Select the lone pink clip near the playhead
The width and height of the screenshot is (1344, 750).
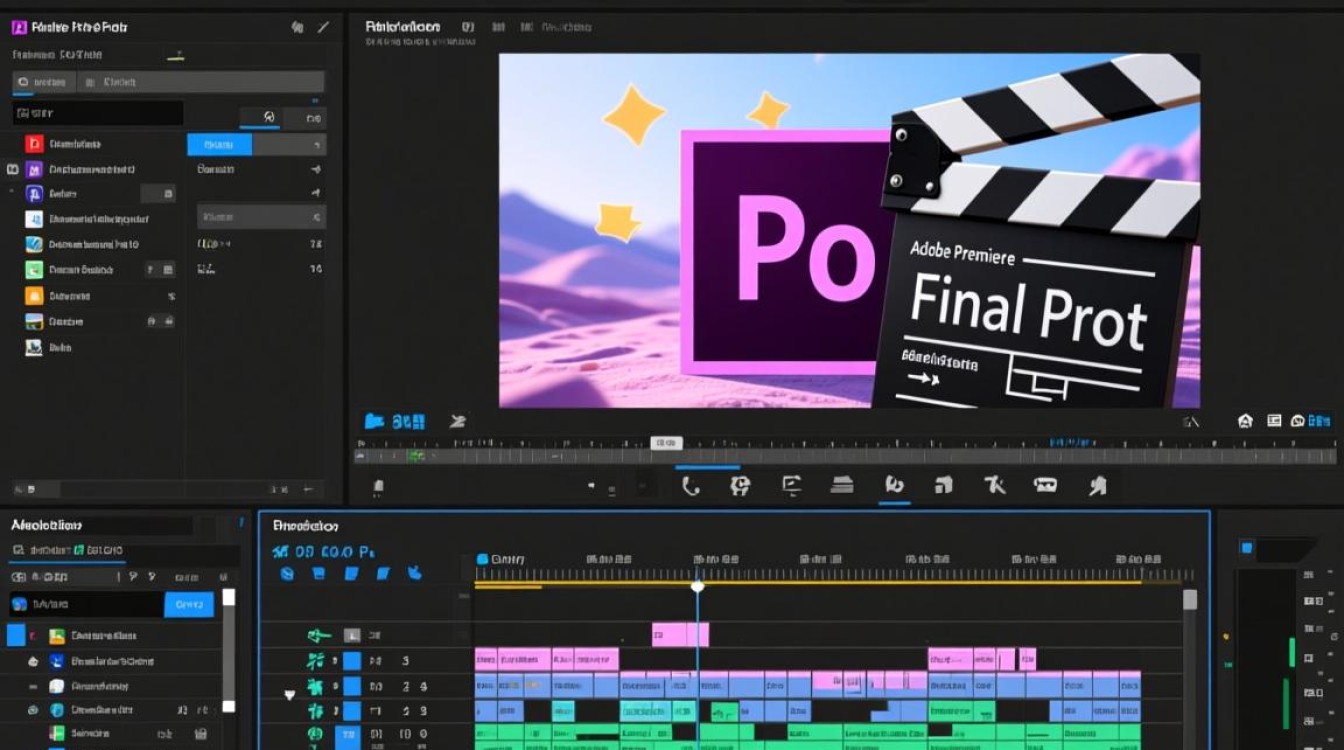[x=680, y=634]
